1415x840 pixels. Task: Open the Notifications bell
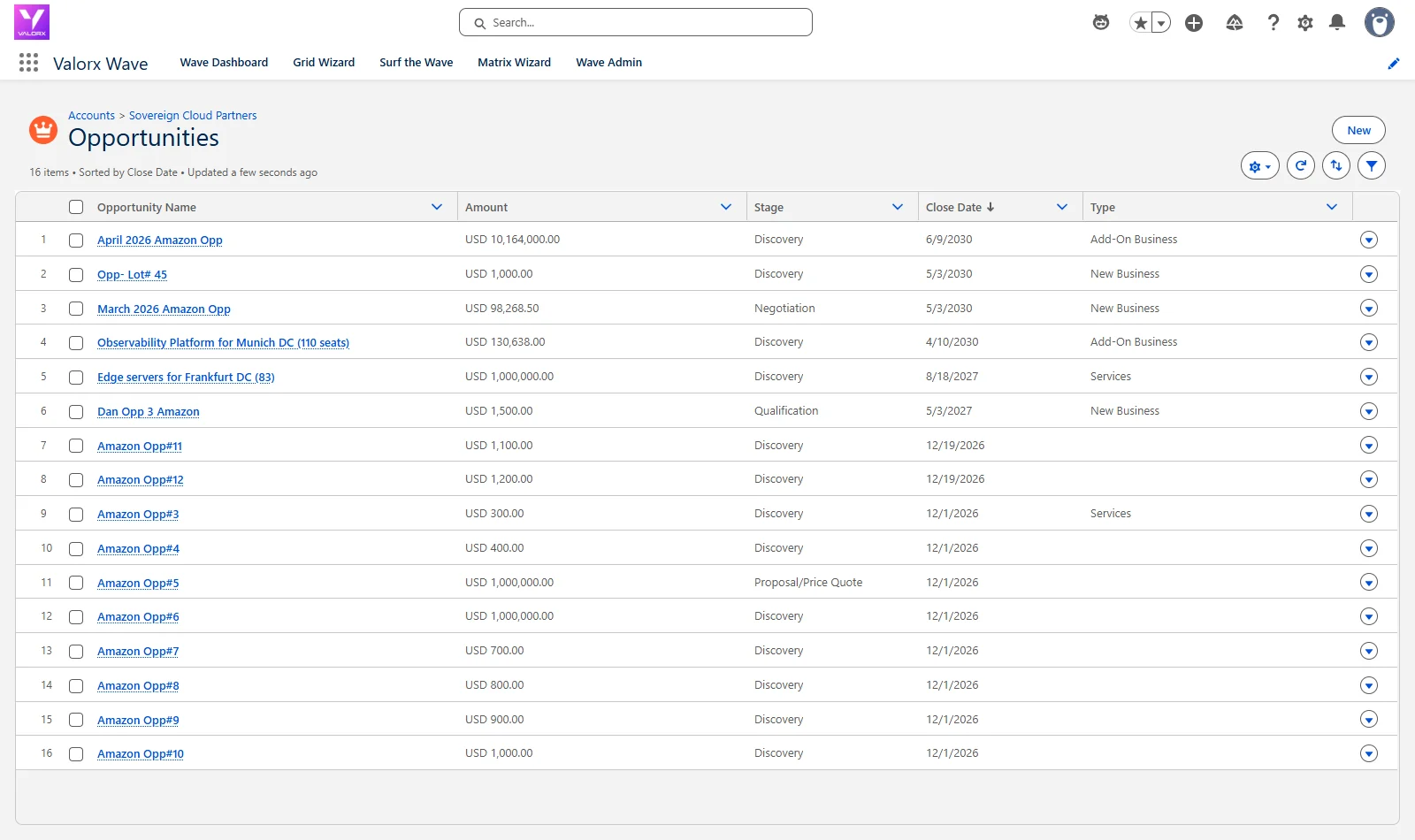[1337, 23]
